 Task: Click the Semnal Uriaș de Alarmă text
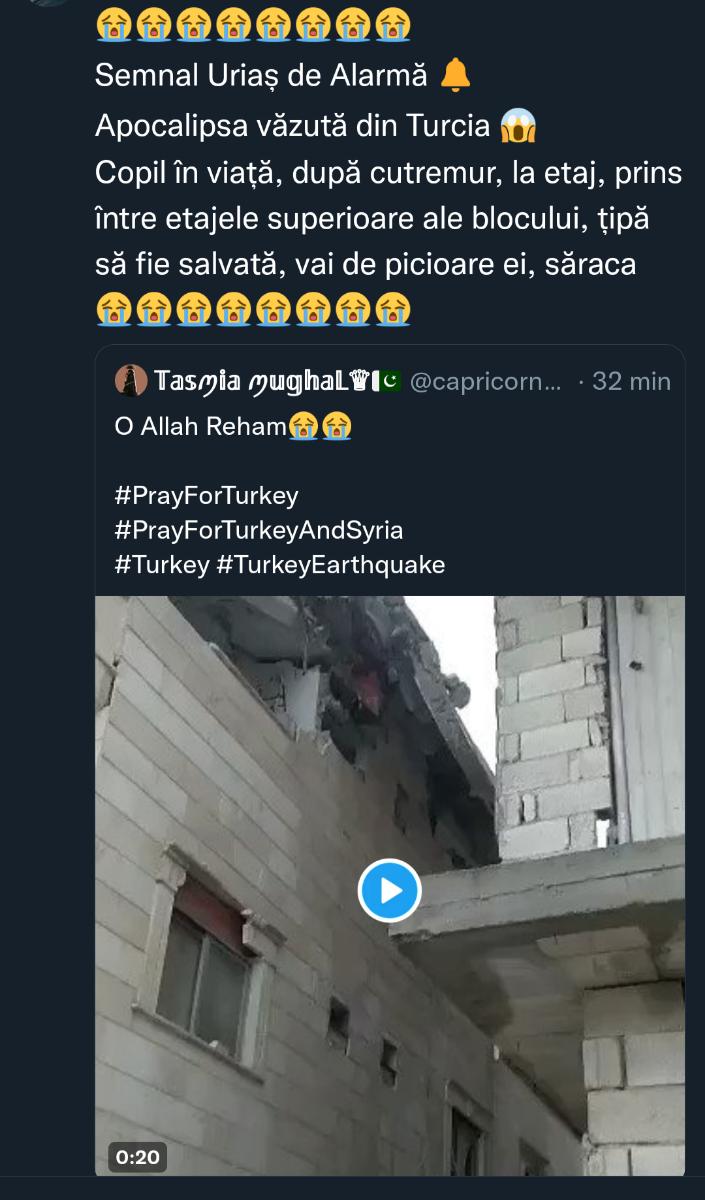tap(261, 74)
